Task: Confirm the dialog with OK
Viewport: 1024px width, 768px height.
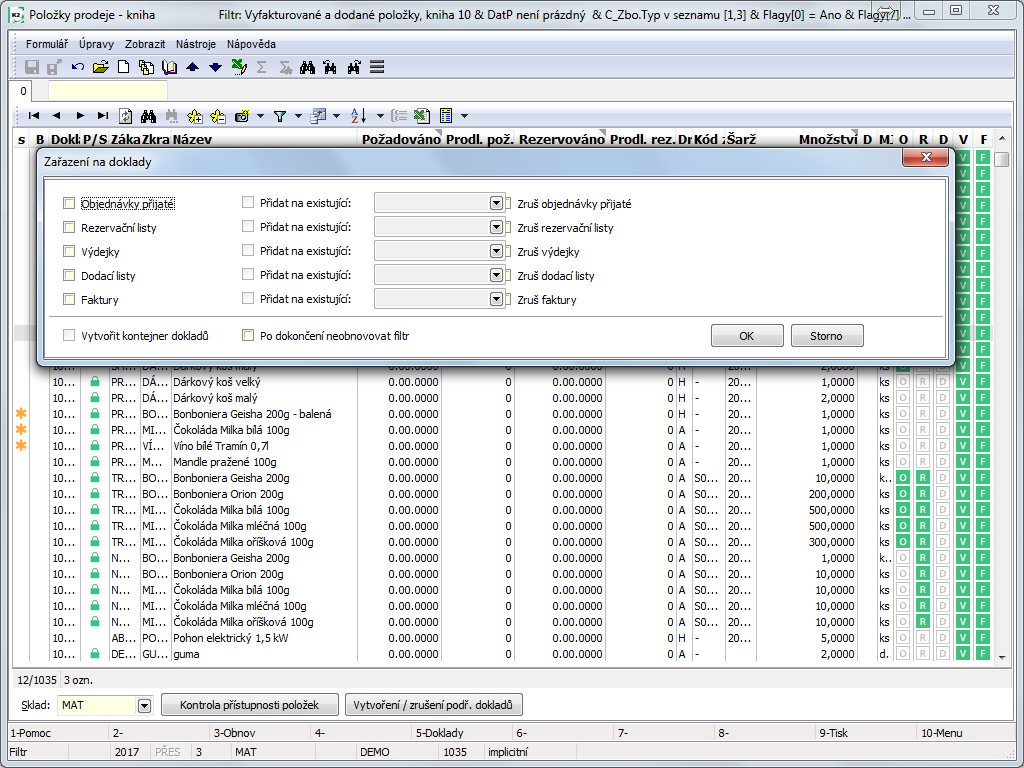Action: pos(746,336)
